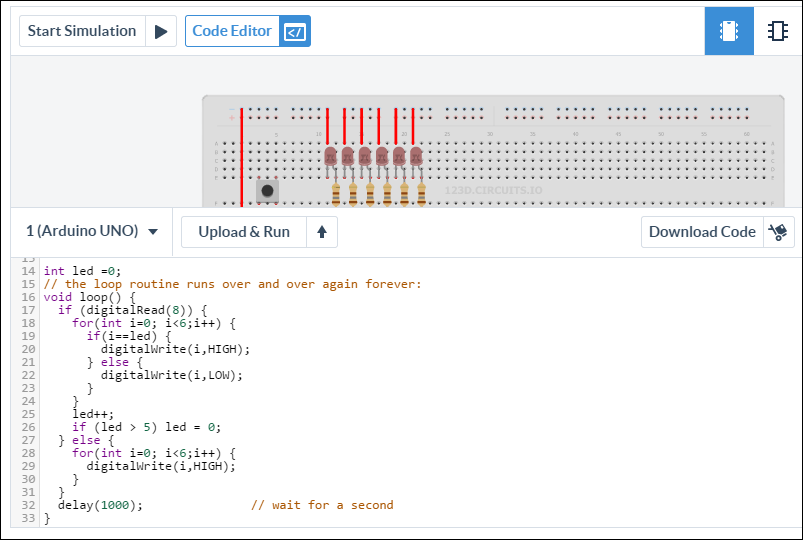Select the first red LED on breadboard

[x=330, y=157]
